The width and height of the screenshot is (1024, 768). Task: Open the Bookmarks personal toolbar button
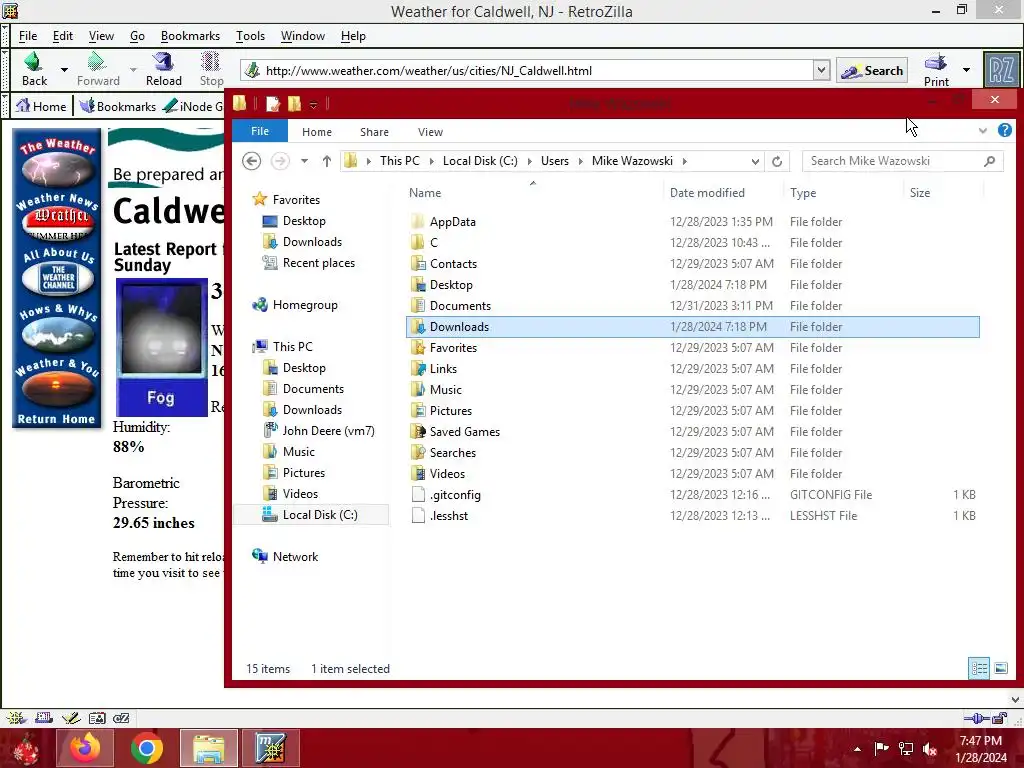pyautogui.click(x=118, y=106)
